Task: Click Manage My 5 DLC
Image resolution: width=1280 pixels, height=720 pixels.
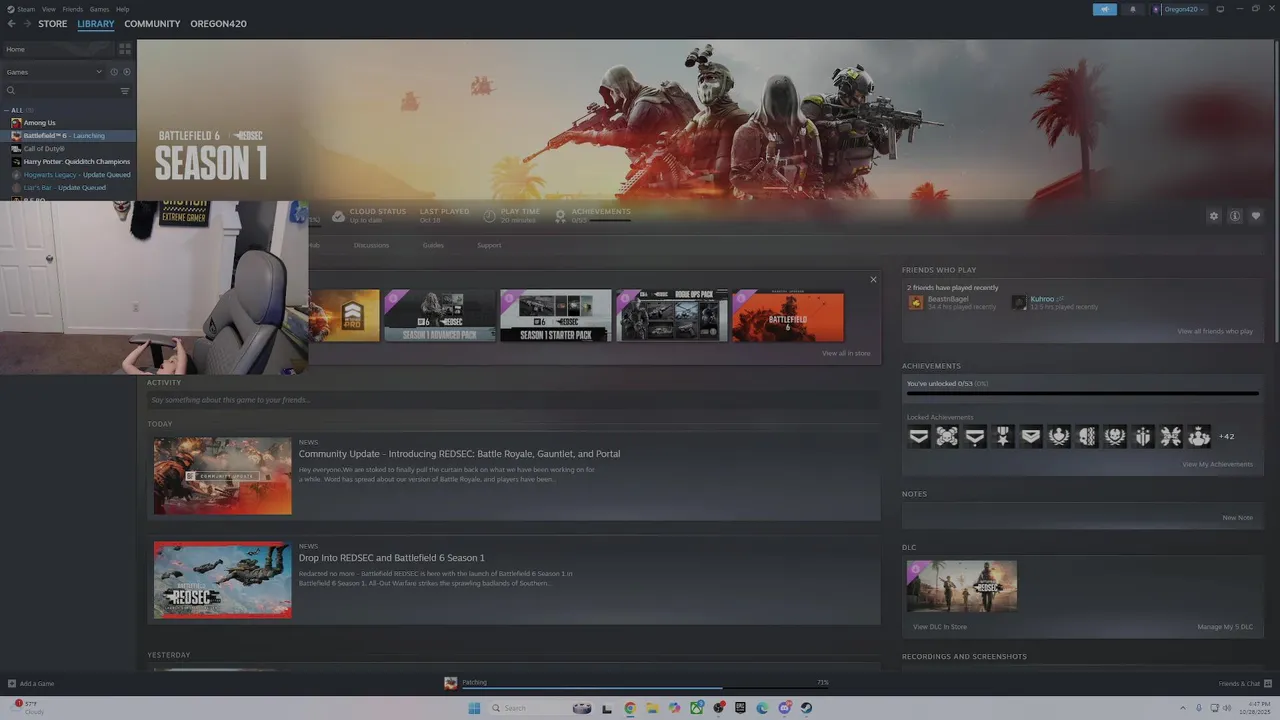Action: 1225,627
